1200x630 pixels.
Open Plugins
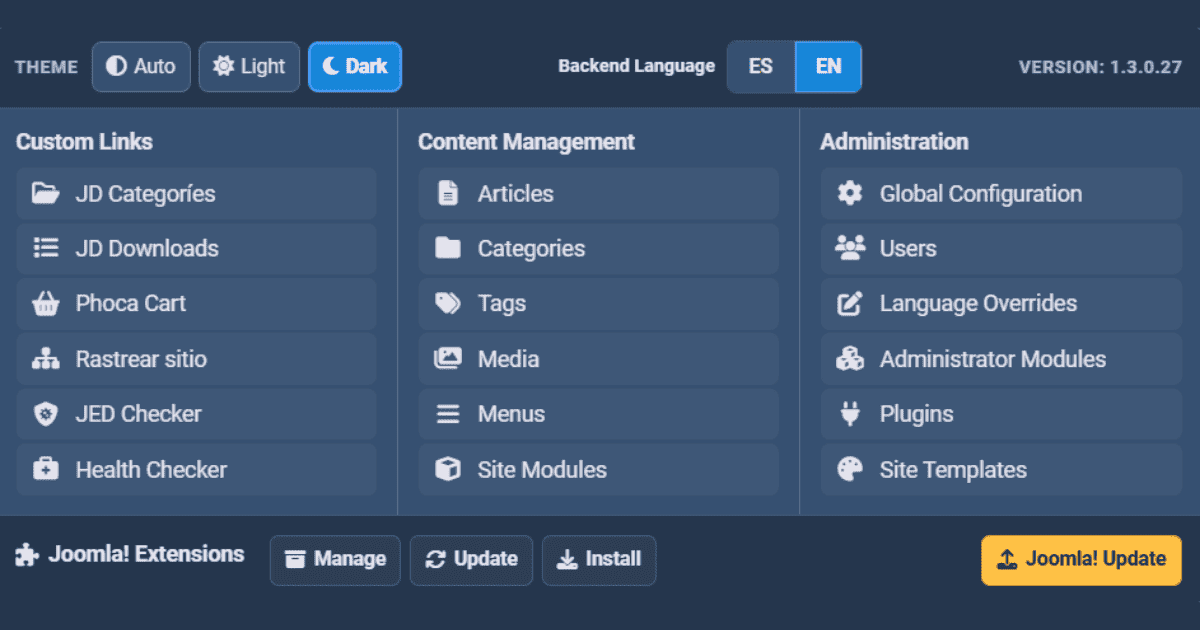pos(1002,414)
